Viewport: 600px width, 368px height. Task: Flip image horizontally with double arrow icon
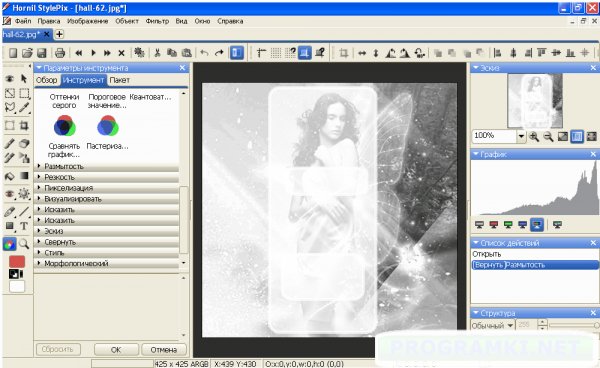(x=362, y=53)
